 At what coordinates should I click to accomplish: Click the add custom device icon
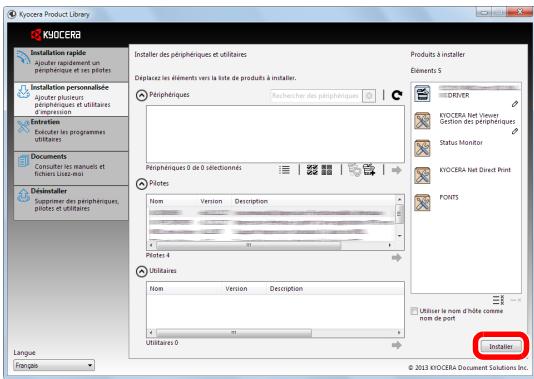point(369,170)
